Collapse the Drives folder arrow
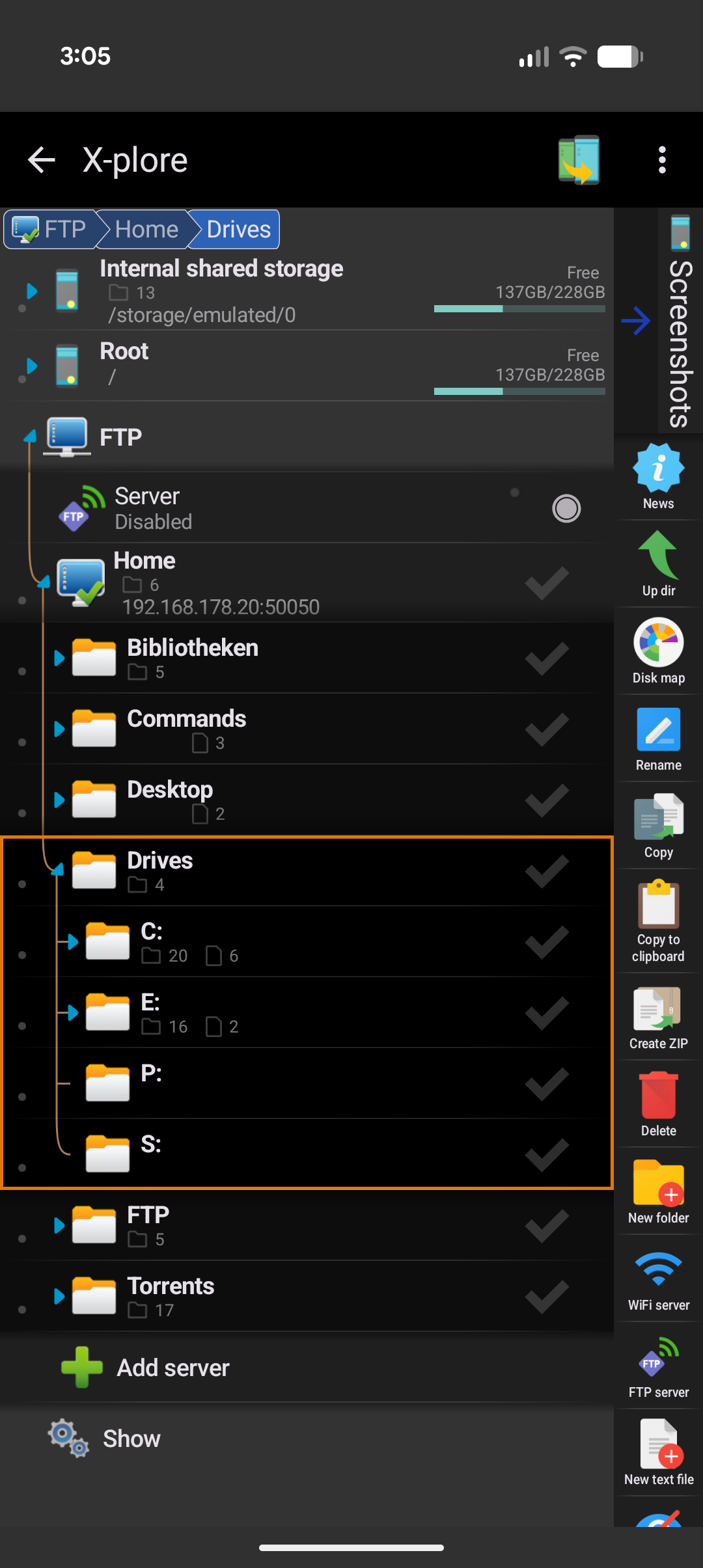This screenshot has height=1568, width=703. coord(58,869)
